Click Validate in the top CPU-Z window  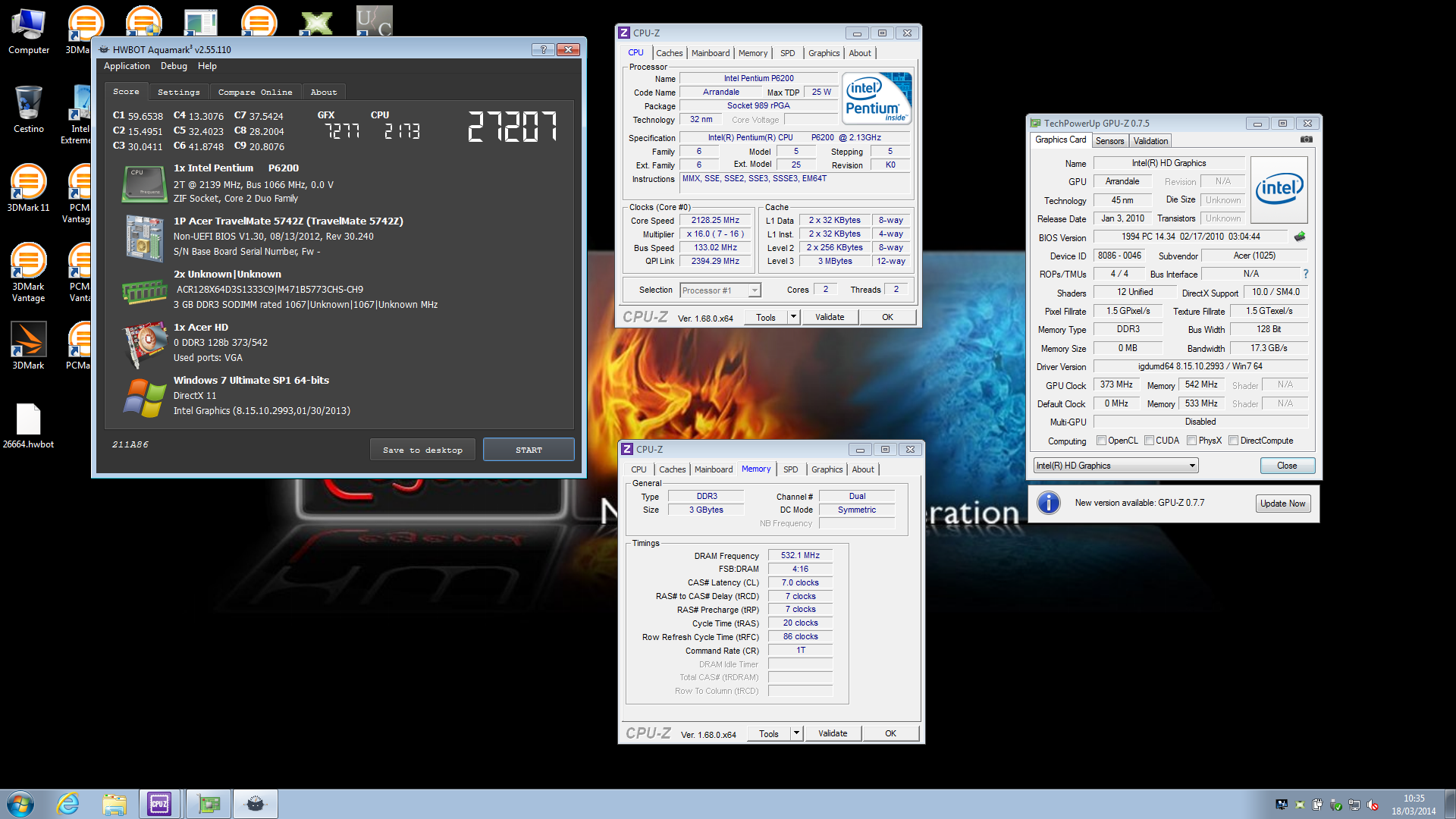(x=830, y=317)
